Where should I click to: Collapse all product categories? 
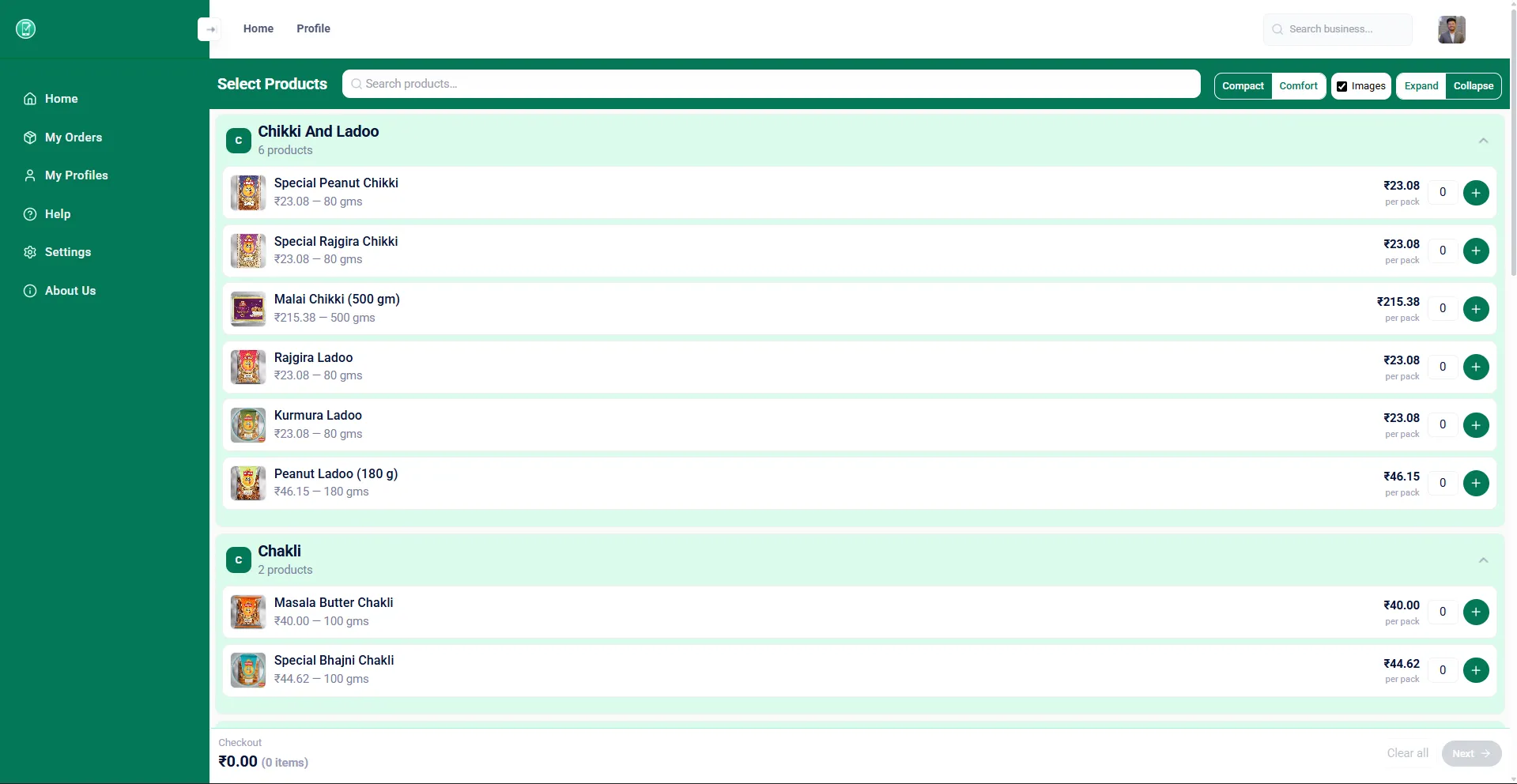coord(1473,86)
